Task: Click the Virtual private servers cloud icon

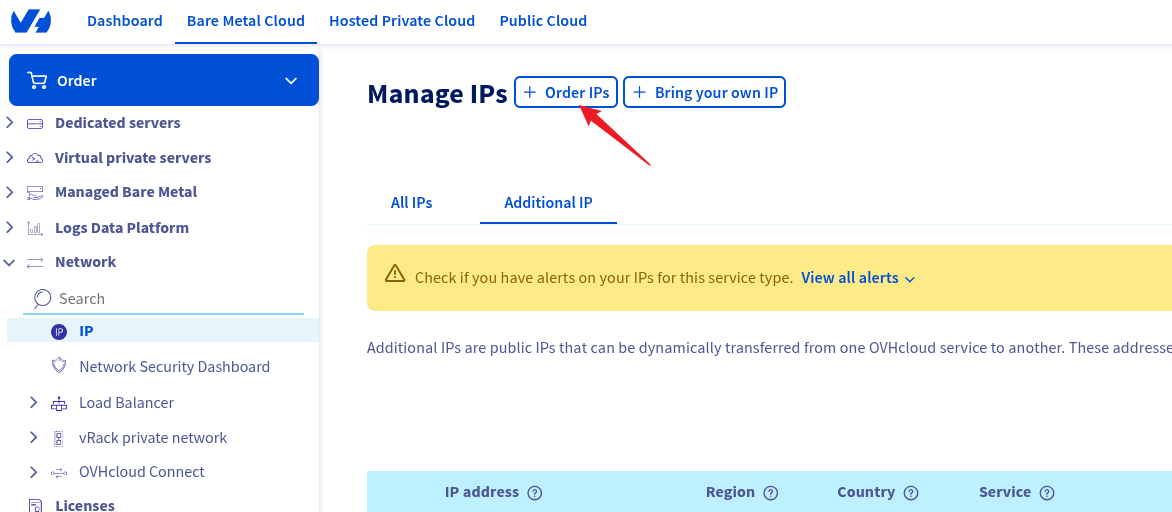Action: pos(35,158)
